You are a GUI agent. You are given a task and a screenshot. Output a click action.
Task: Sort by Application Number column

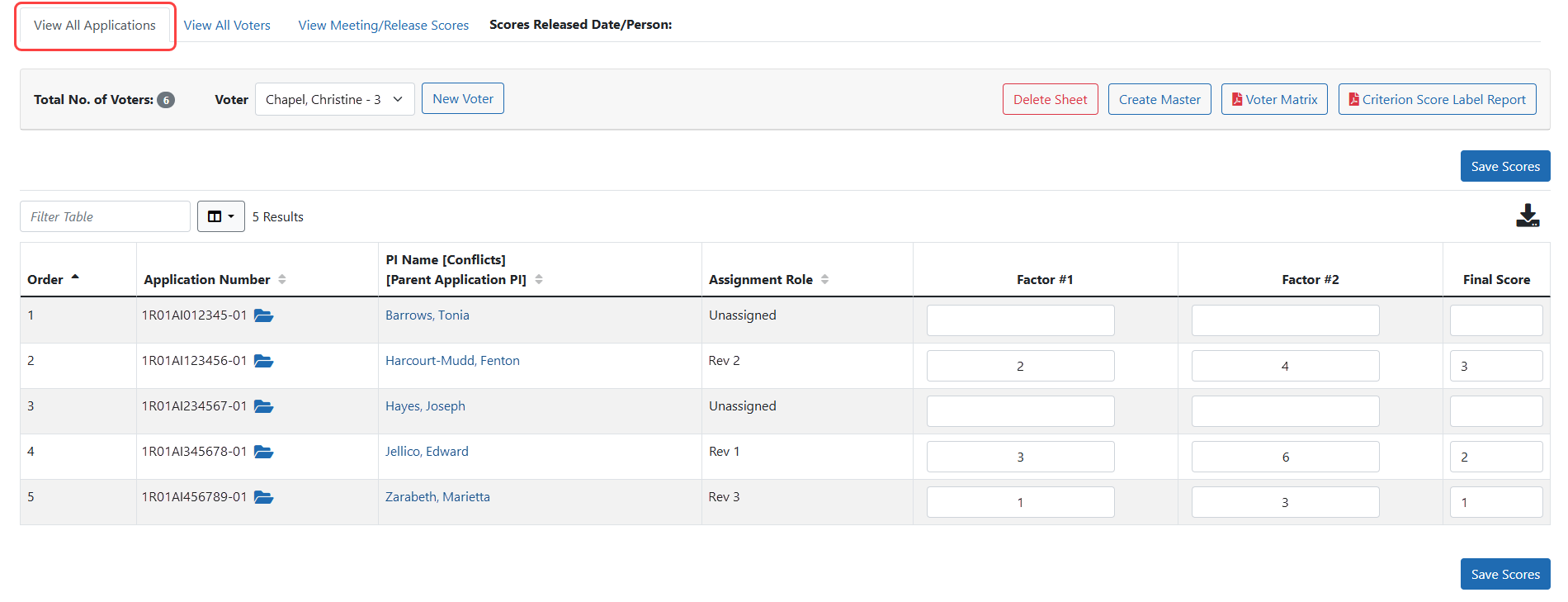(x=282, y=279)
